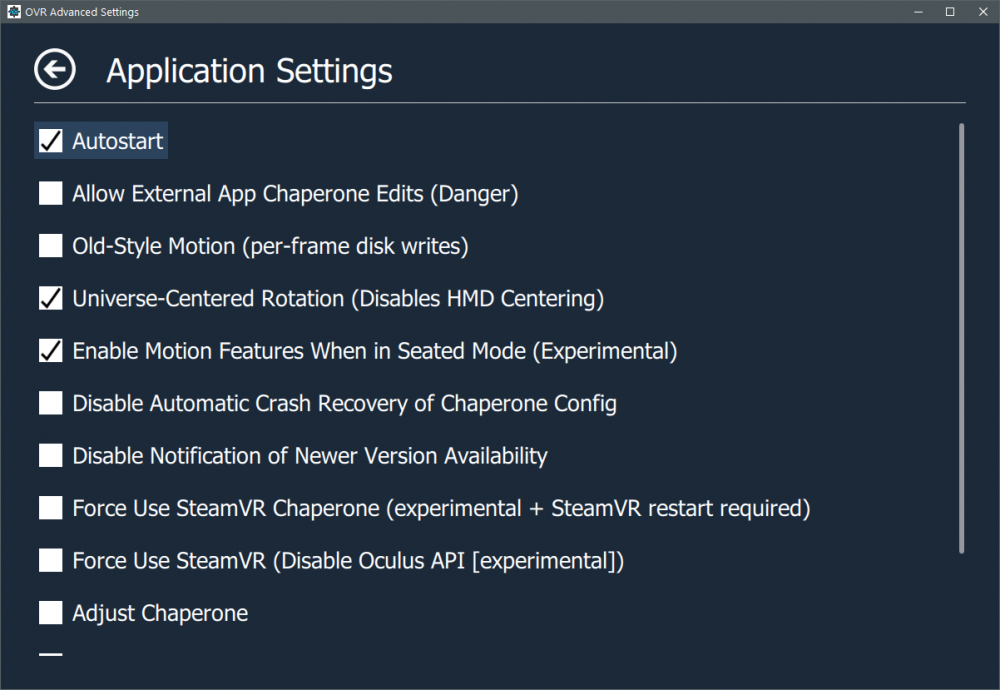Viewport: 1000px width, 690px height.
Task: Close the OVR Advanced Settings window
Action: [982, 12]
